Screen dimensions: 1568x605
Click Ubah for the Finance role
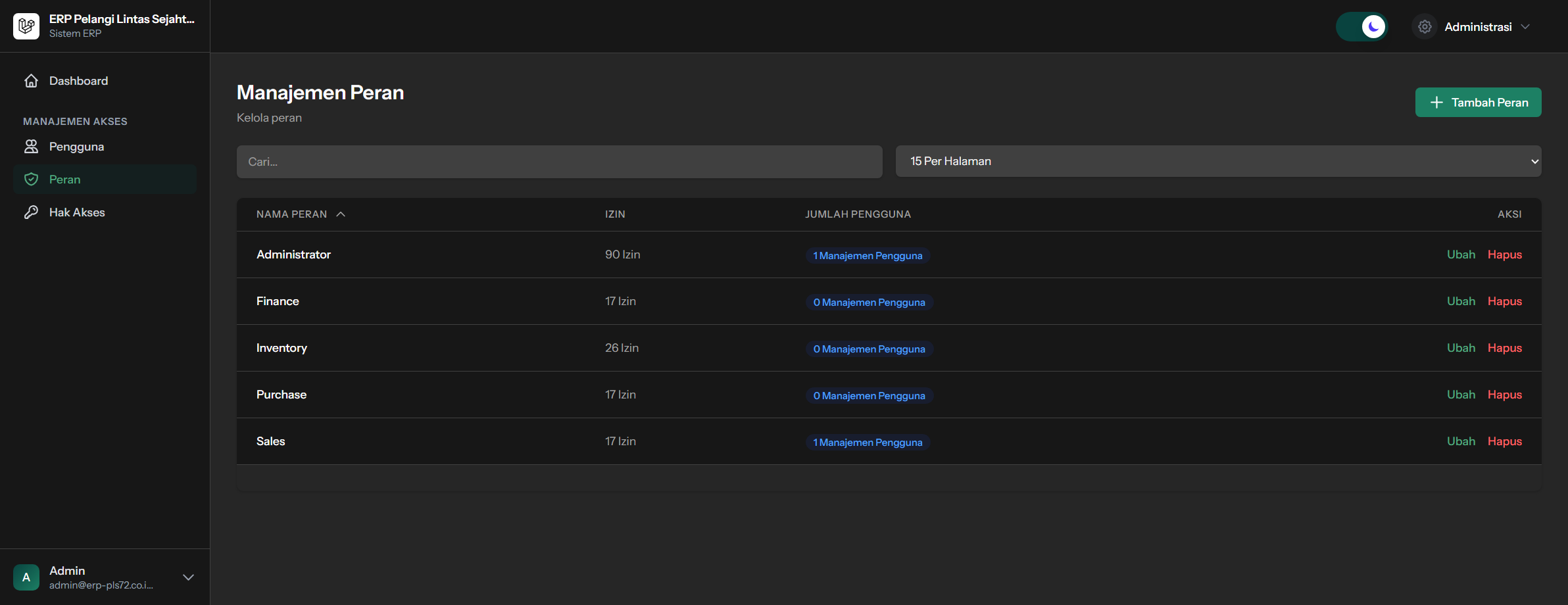(x=1461, y=301)
